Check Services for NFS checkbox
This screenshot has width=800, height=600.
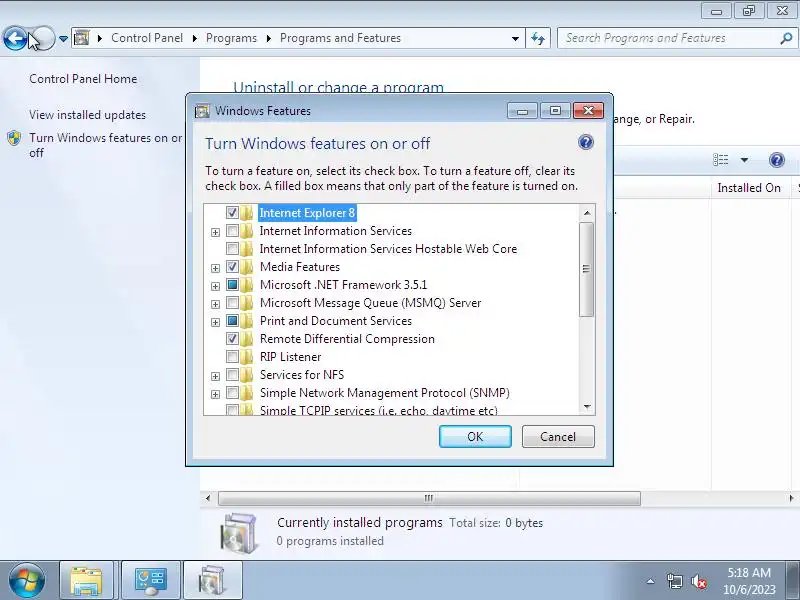pos(232,374)
